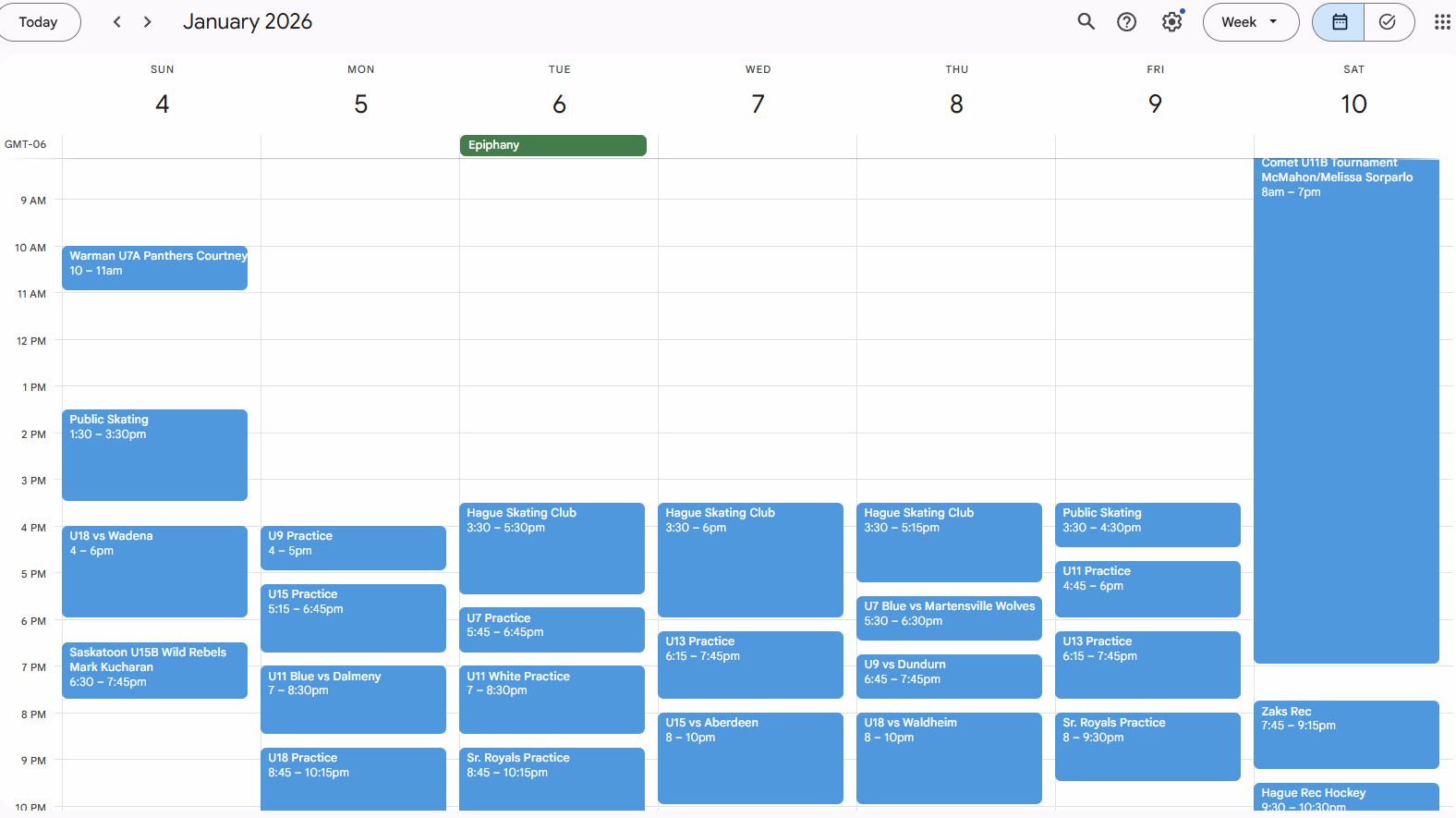The height and width of the screenshot is (818, 1456).
Task: Open the Google apps grid
Action: 1441,22
